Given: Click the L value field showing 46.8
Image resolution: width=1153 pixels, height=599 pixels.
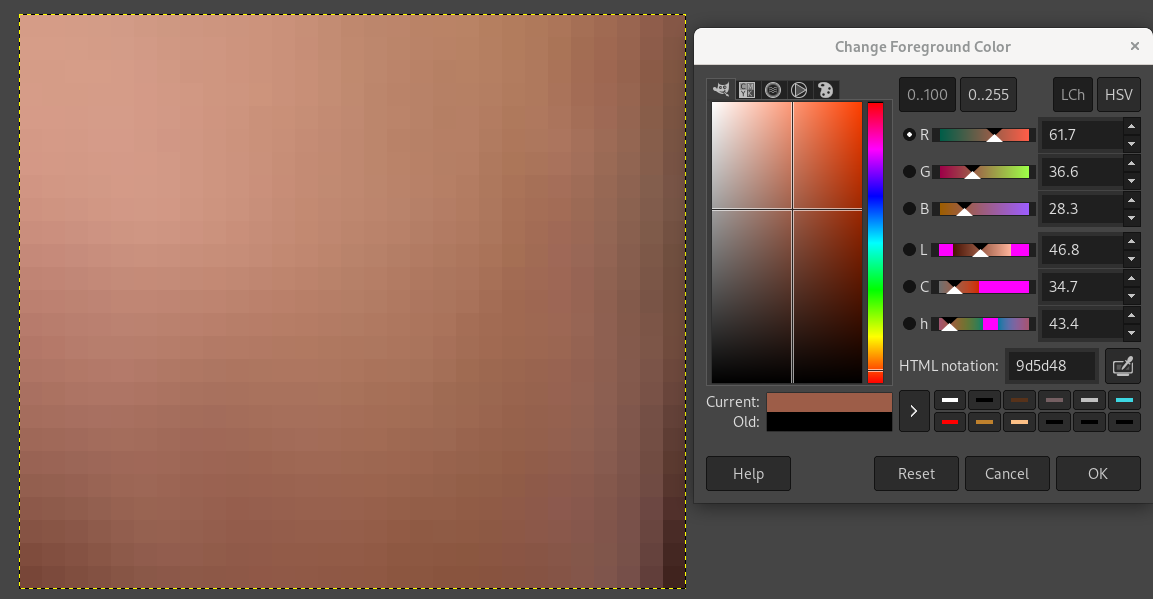Looking at the screenshot, I should coord(1081,250).
